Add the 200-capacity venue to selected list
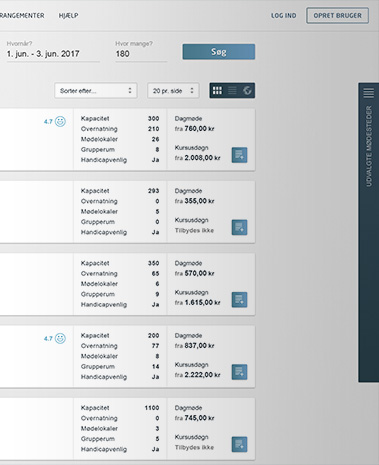The width and height of the screenshot is (379, 465). (x=239, y=372)
